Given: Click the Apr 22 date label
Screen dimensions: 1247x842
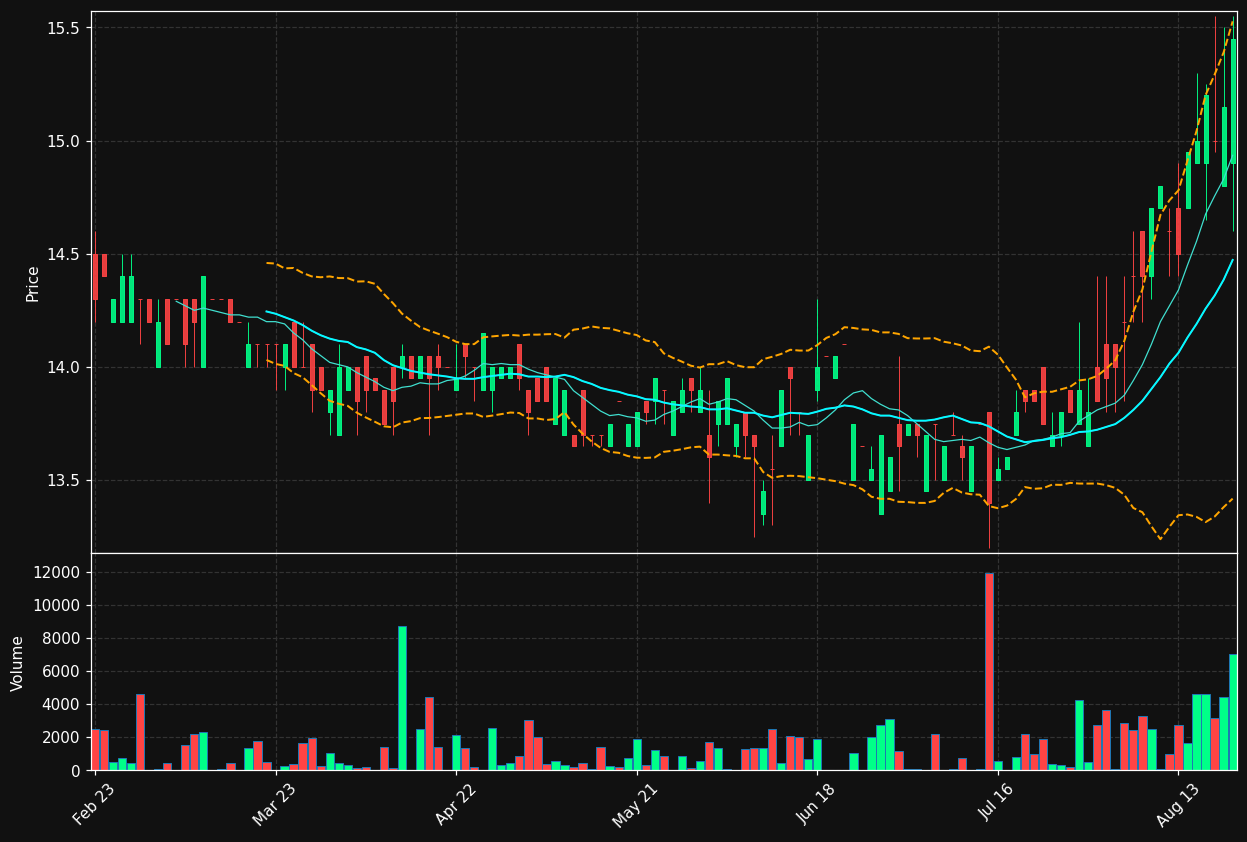Looking at the screenshot, I should click(x=454, y=804).
